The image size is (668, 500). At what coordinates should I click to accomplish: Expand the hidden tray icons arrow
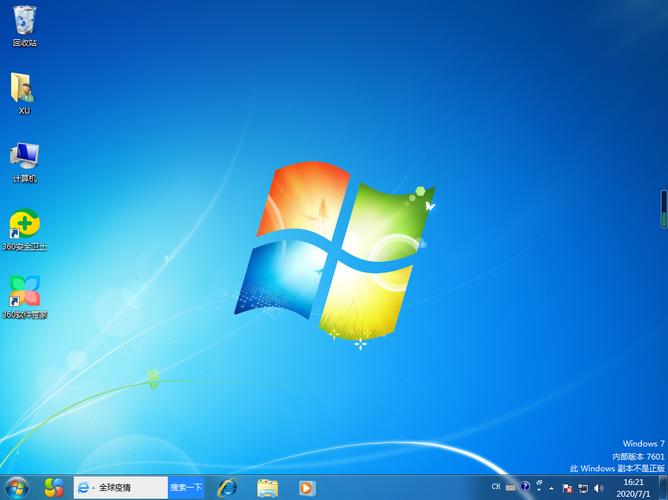click(552, 487)
